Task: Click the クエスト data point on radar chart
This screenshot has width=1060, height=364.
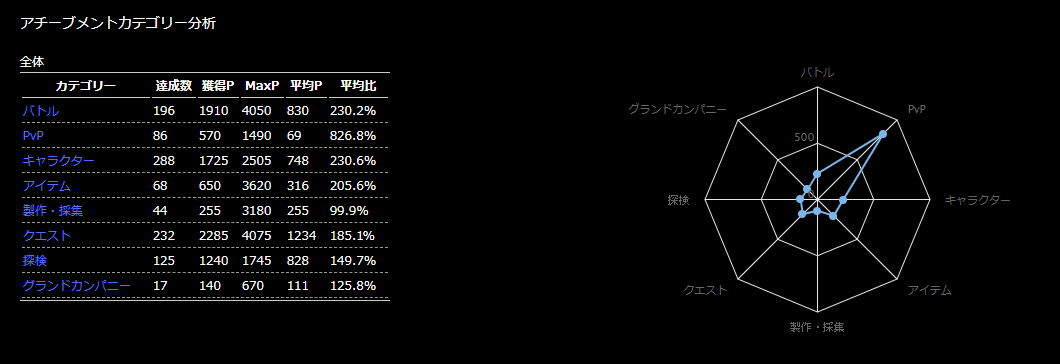Action: point(802,214)
